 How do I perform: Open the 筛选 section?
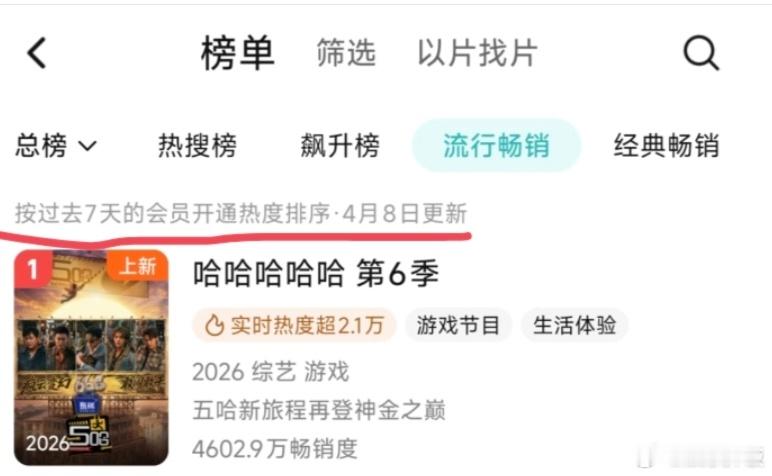(346, 53)
